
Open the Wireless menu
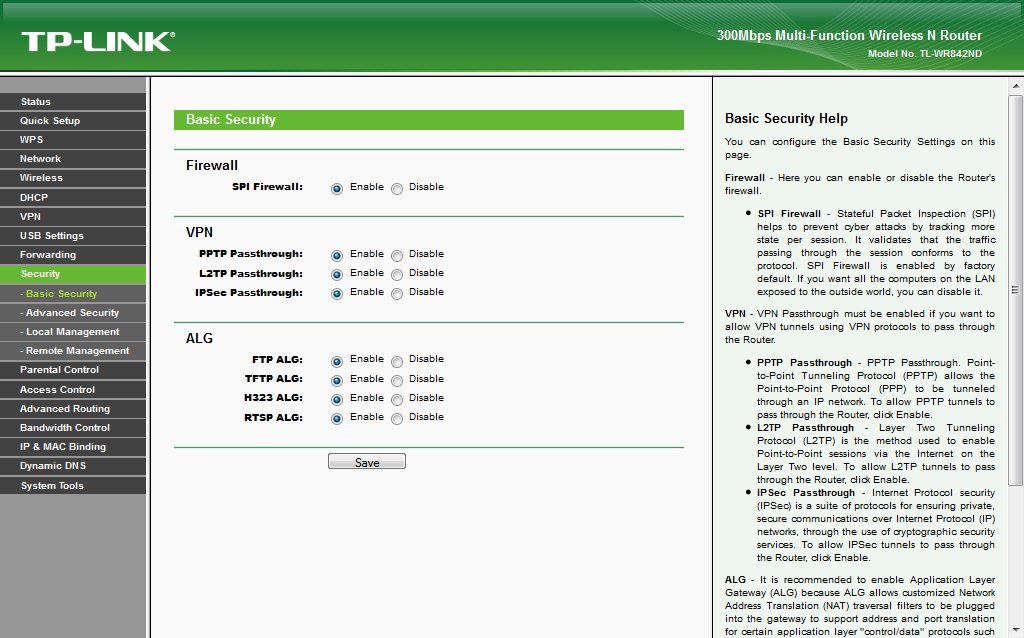click(73, 178)
